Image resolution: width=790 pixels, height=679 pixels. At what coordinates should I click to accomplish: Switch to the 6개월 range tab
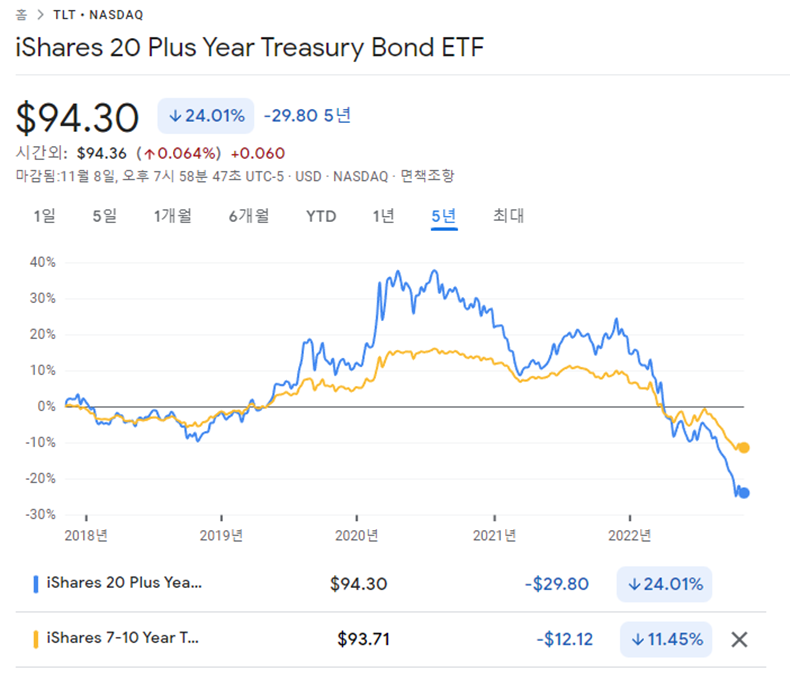point(248,216)
